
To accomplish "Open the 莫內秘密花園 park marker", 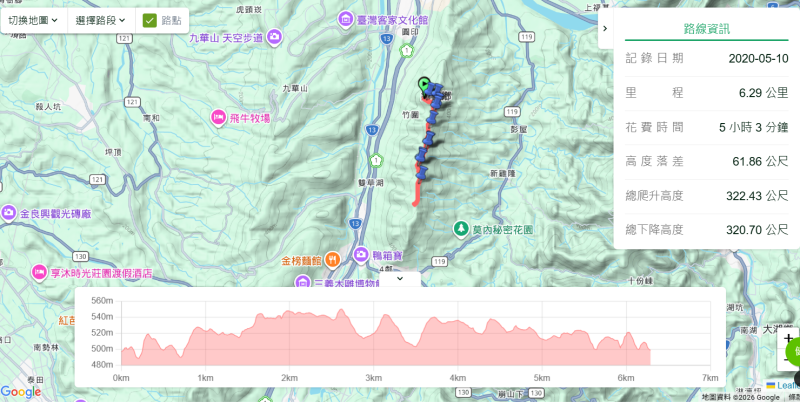I will click(x=461, y=230).
